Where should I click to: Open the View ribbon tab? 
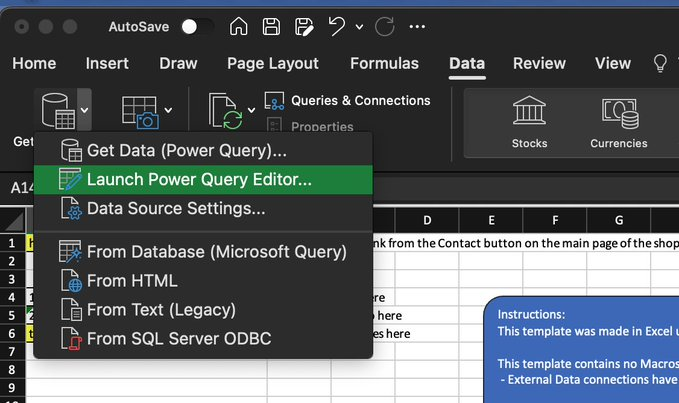tap(613, 64)
